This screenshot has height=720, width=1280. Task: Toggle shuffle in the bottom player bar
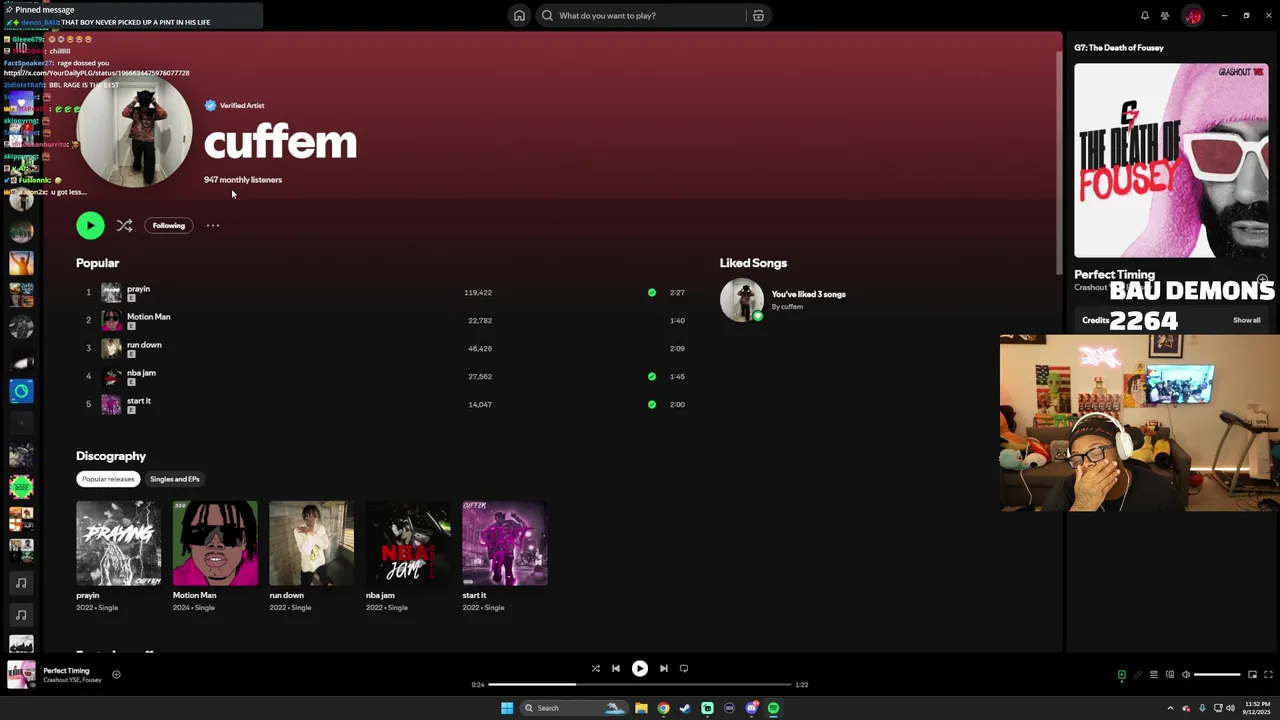pyautogui.click(x=595, y=668)
